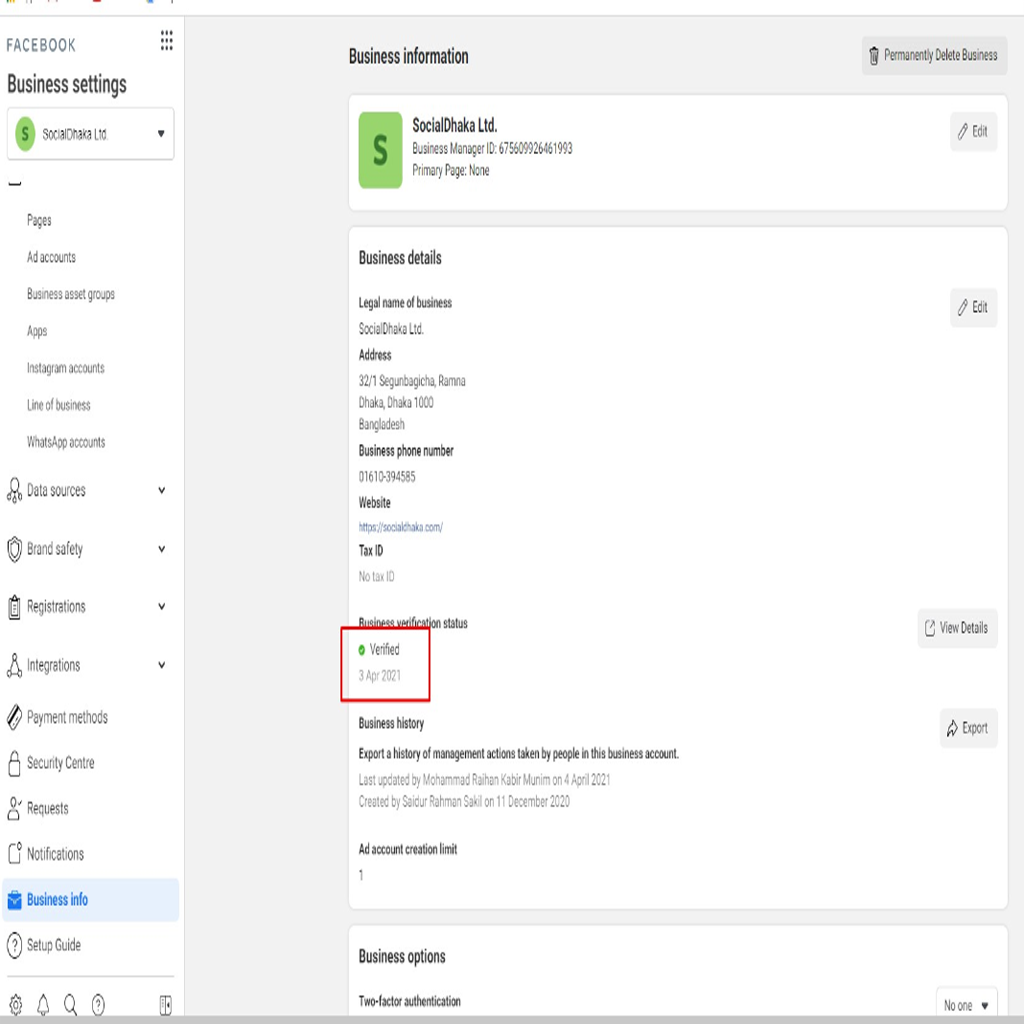This screenshot has height=1024, width=1024.
Task: Click the Requests person icon
Action: pos(14,808)
